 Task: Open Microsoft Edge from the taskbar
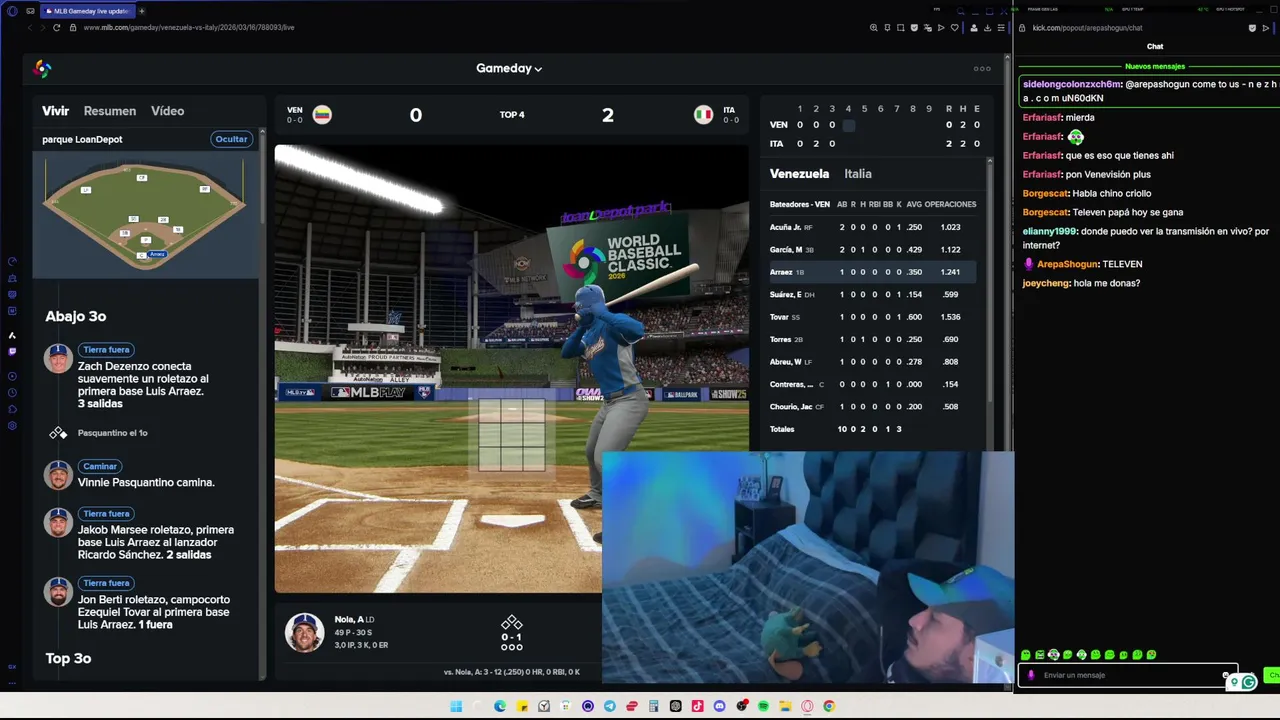point(500,706)
